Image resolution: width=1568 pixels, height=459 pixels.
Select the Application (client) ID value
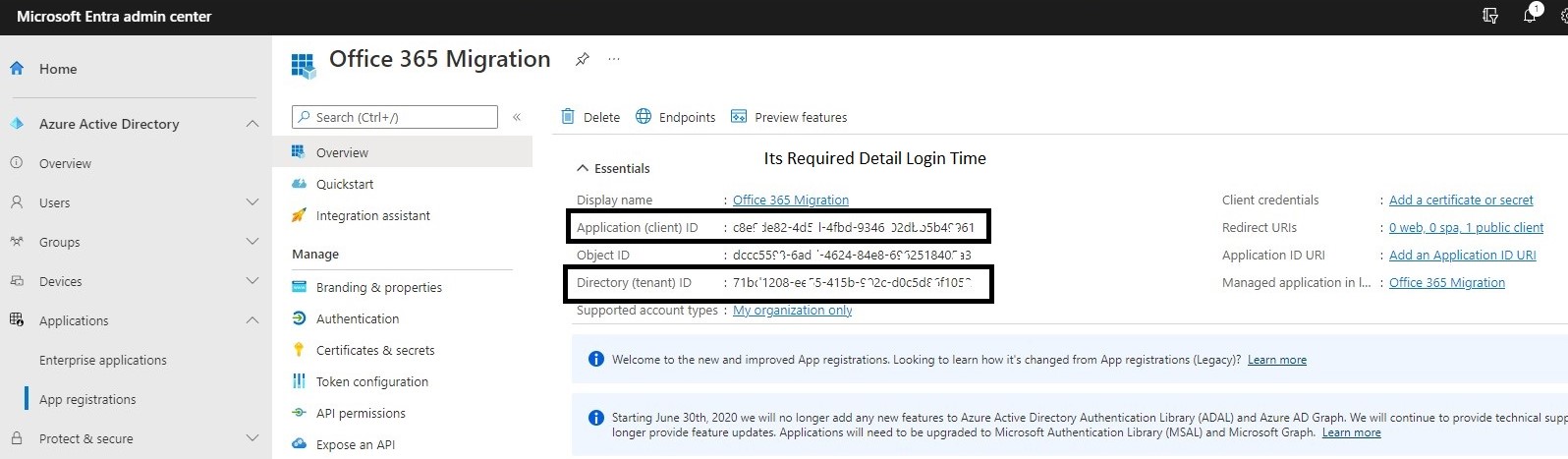coord(854,227)
